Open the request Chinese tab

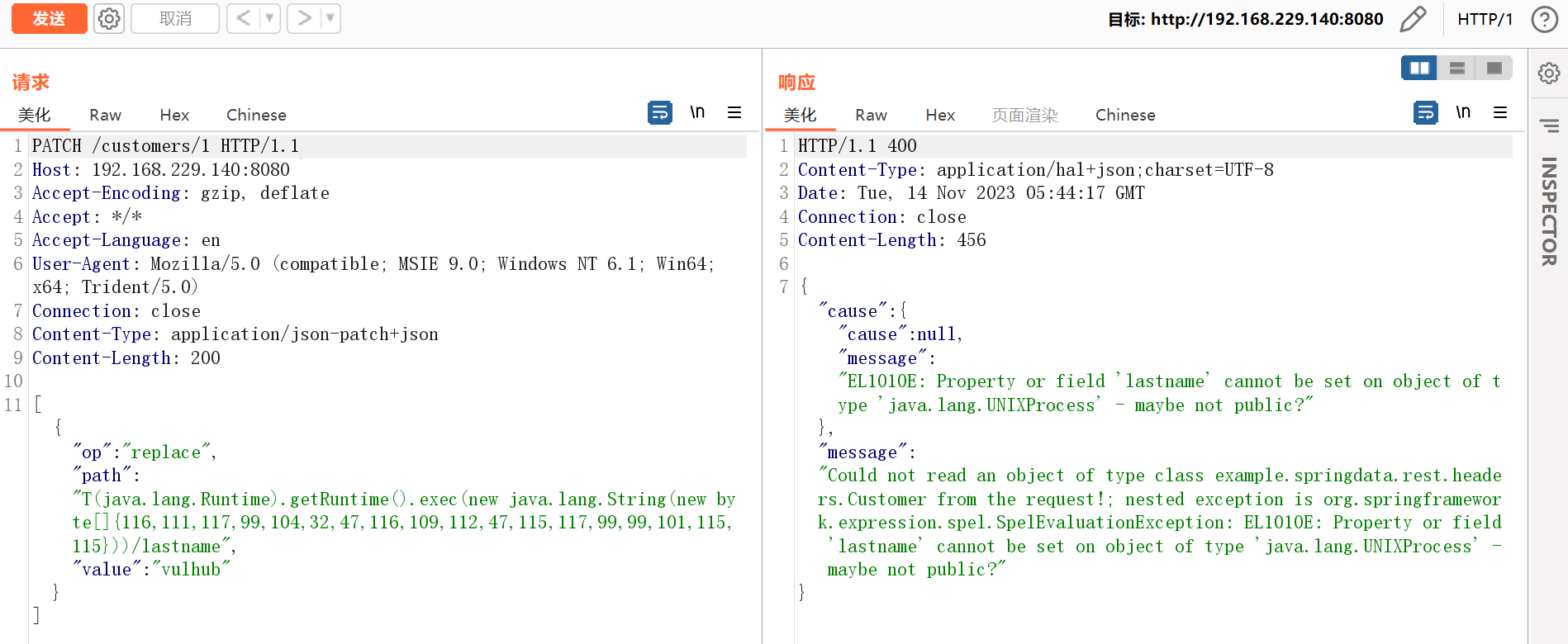click(256, 115)
